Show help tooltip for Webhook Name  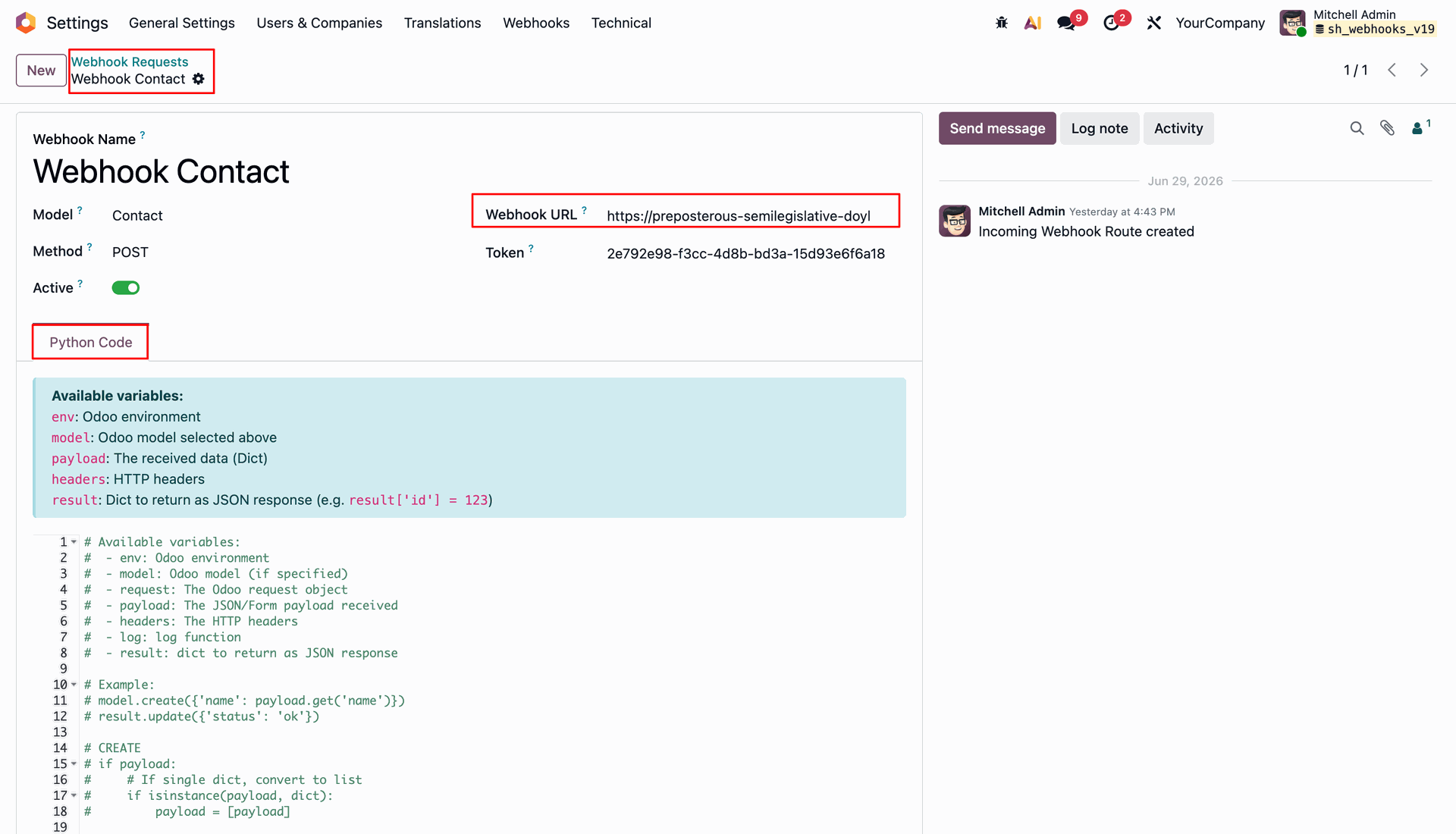point(143,135)
